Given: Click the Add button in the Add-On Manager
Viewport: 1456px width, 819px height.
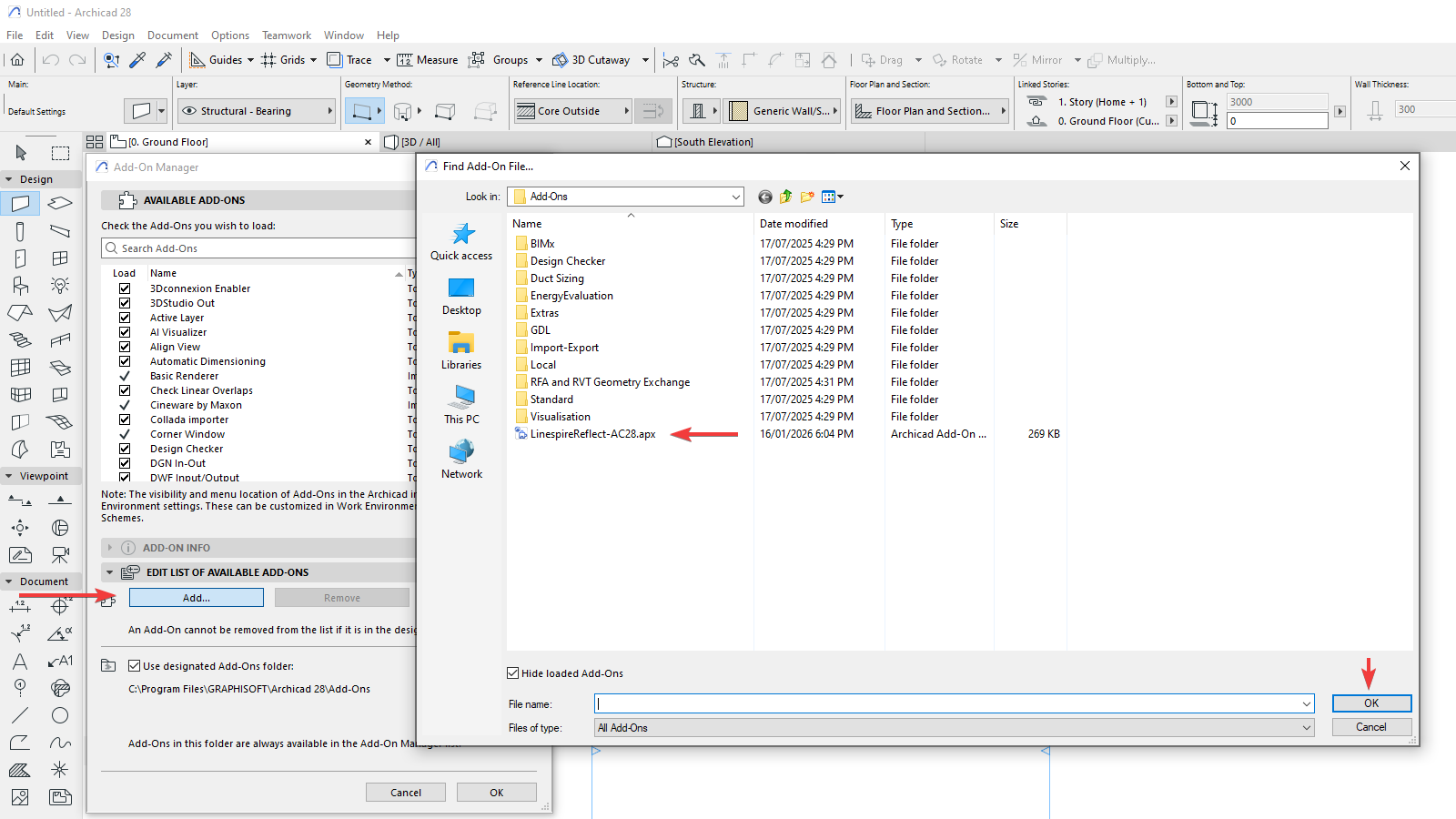Looking at the screenshot, I should pos(195,597).
